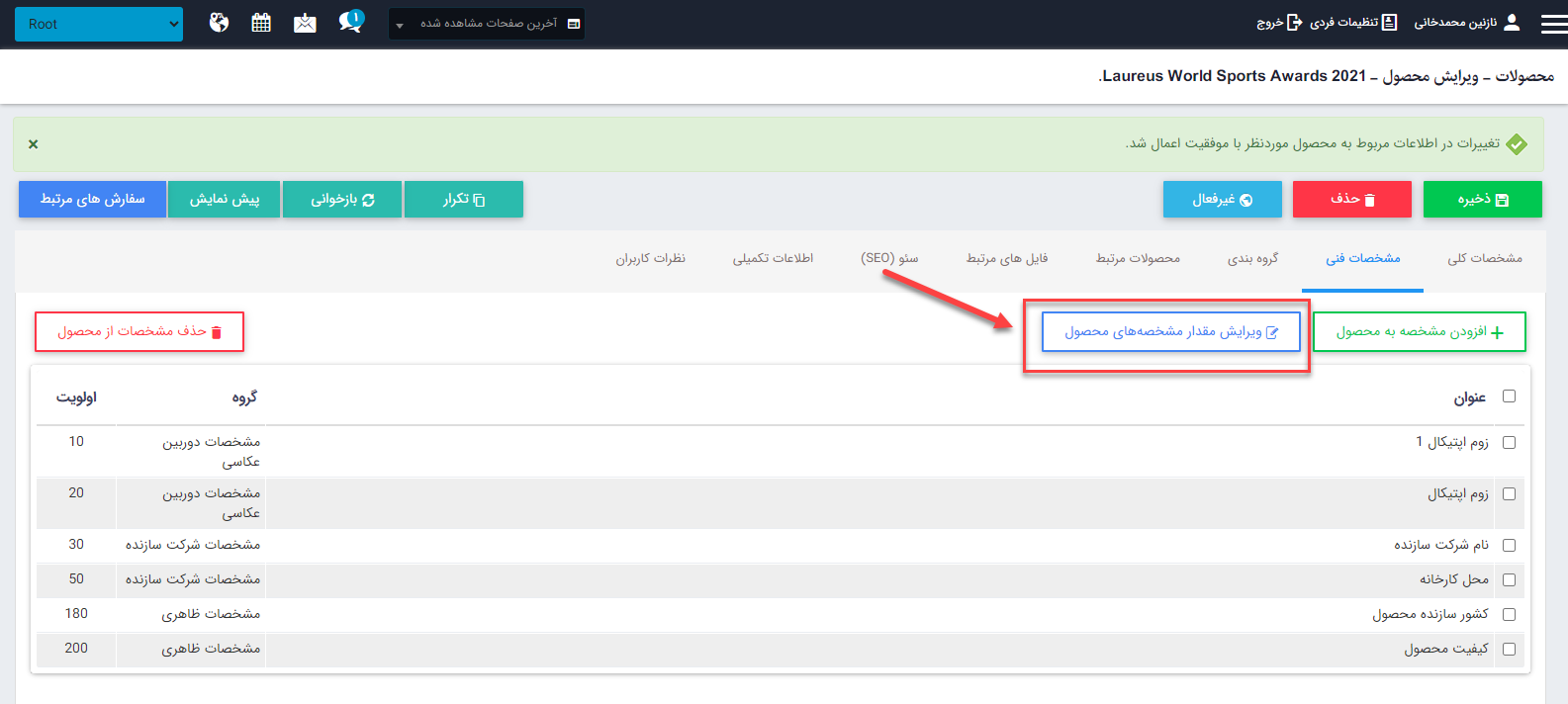Switch to the گروه بندی tab
The height and width of the screenshot is (704, 1568).
(x=1252, y=259)
